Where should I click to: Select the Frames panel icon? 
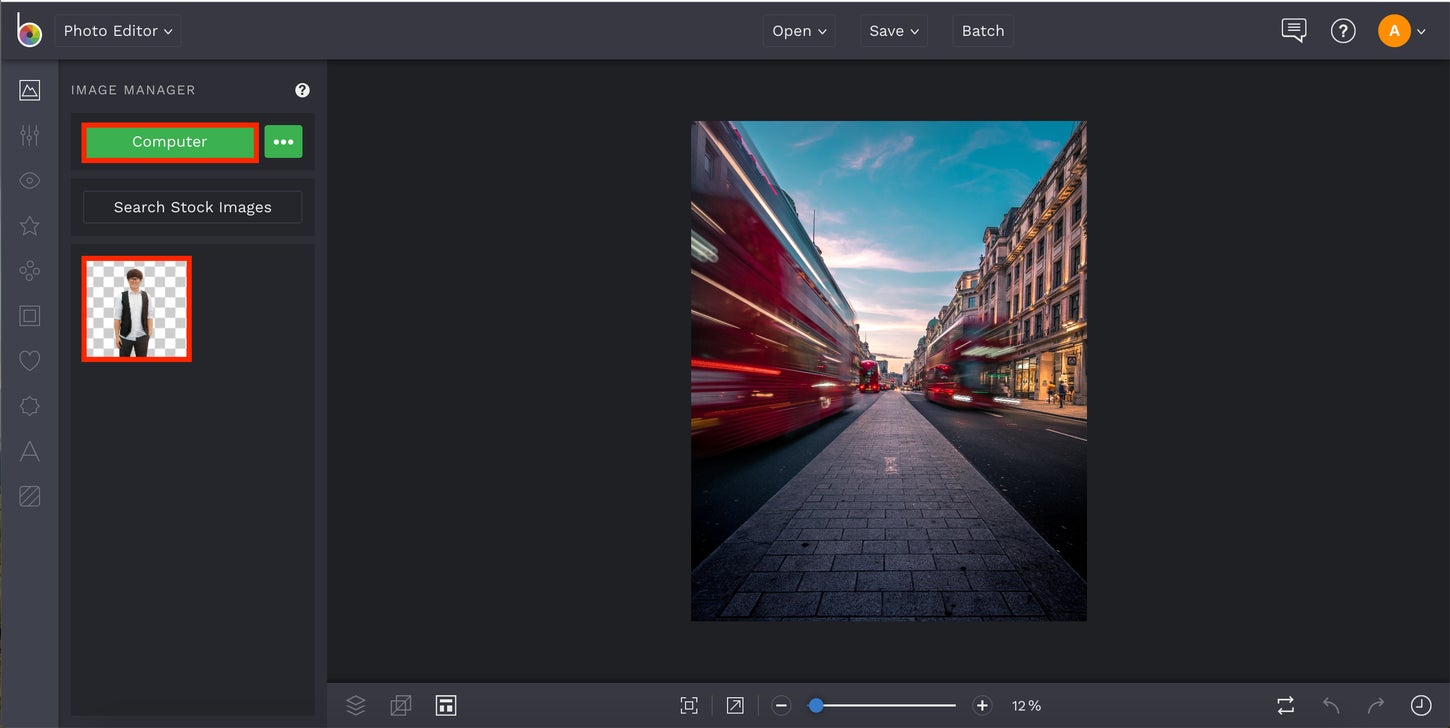click(x=29, y=315)
